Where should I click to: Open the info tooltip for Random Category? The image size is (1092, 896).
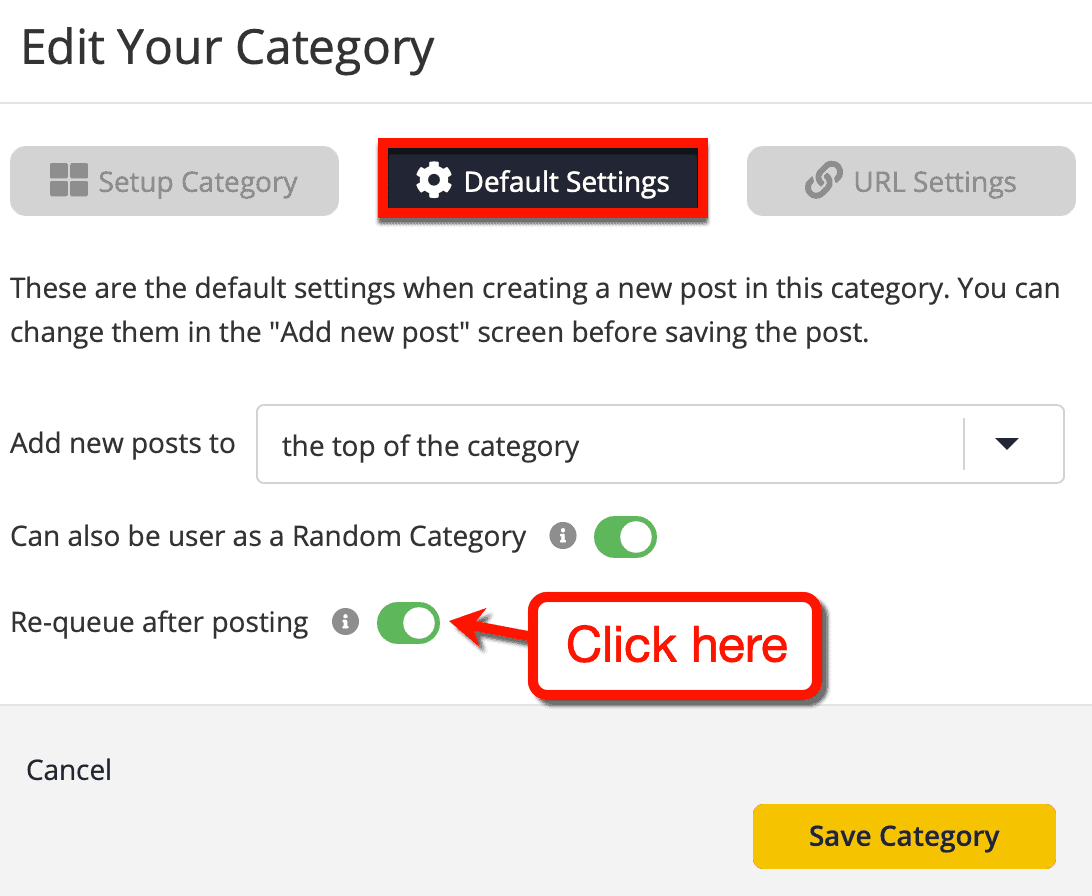coord(562,537)
